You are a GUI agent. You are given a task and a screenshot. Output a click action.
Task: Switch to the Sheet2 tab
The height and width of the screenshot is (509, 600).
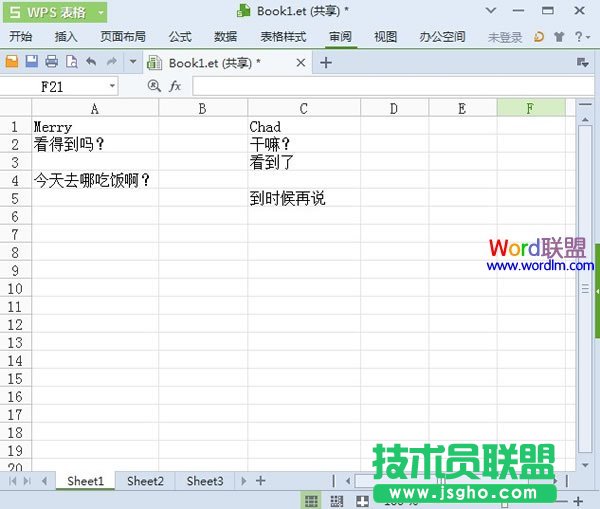click(145, 481)
